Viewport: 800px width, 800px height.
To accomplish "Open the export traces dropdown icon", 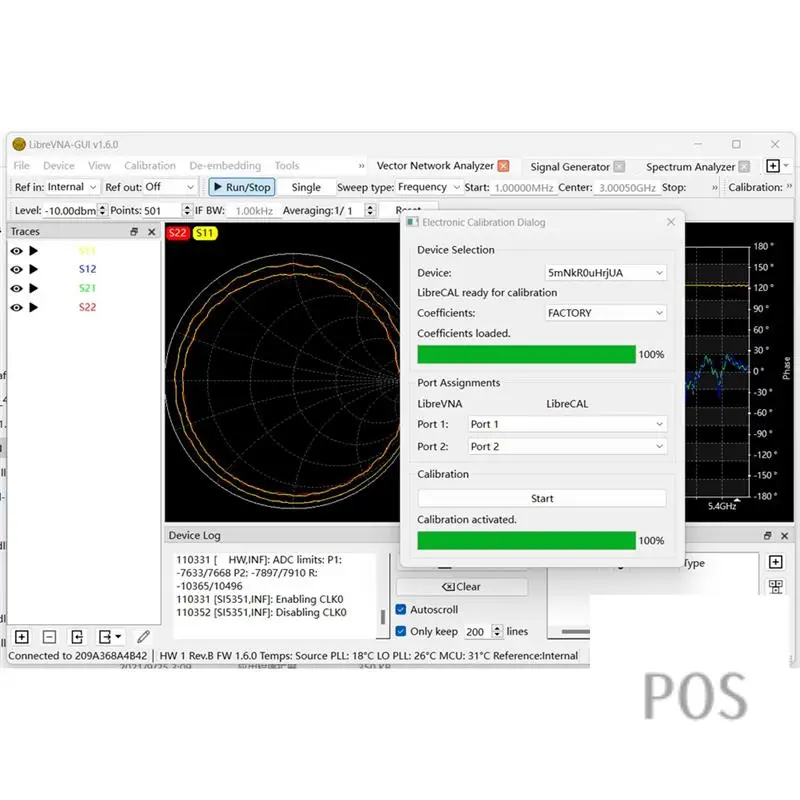I will coord(110,637).
